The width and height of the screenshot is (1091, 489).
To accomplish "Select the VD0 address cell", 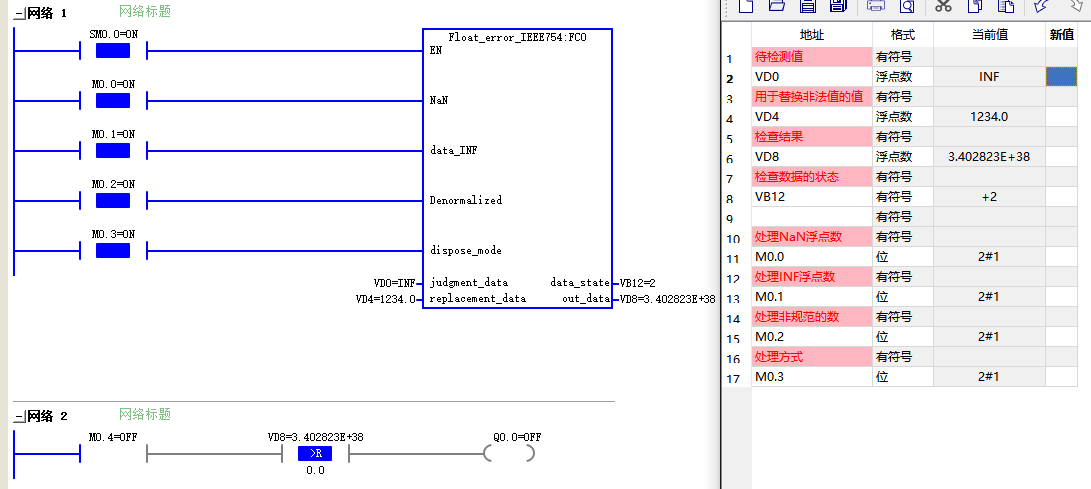I will click(x=812, y=77).
